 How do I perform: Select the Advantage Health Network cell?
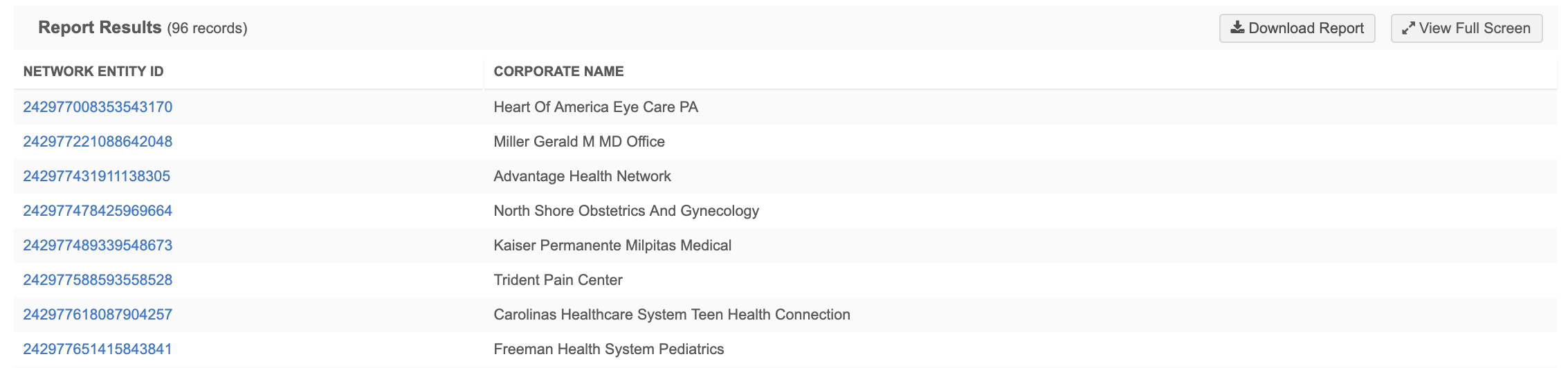click(x=582, y=176)
